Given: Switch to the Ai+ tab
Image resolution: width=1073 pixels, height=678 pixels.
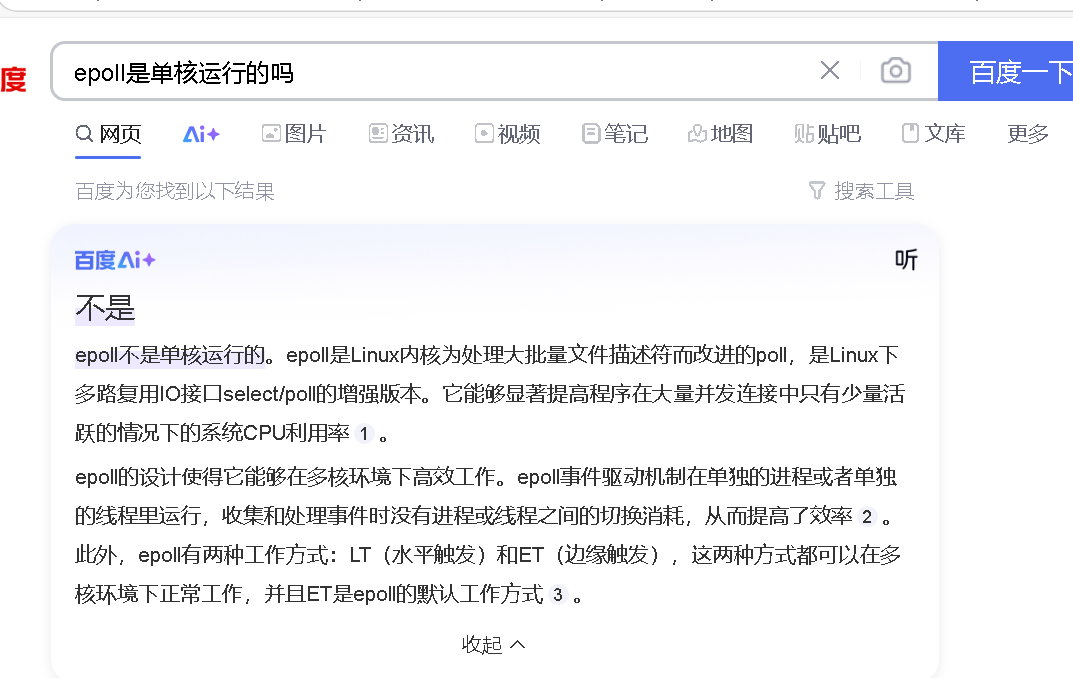Looking at the screenshot, I should tap(201, 133).
